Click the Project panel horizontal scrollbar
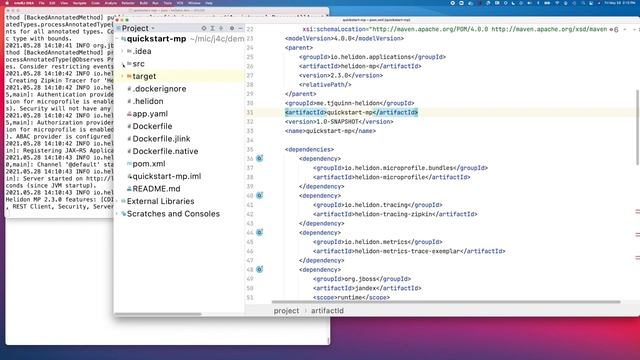This screenshot has height=360, width=640. 158,314
